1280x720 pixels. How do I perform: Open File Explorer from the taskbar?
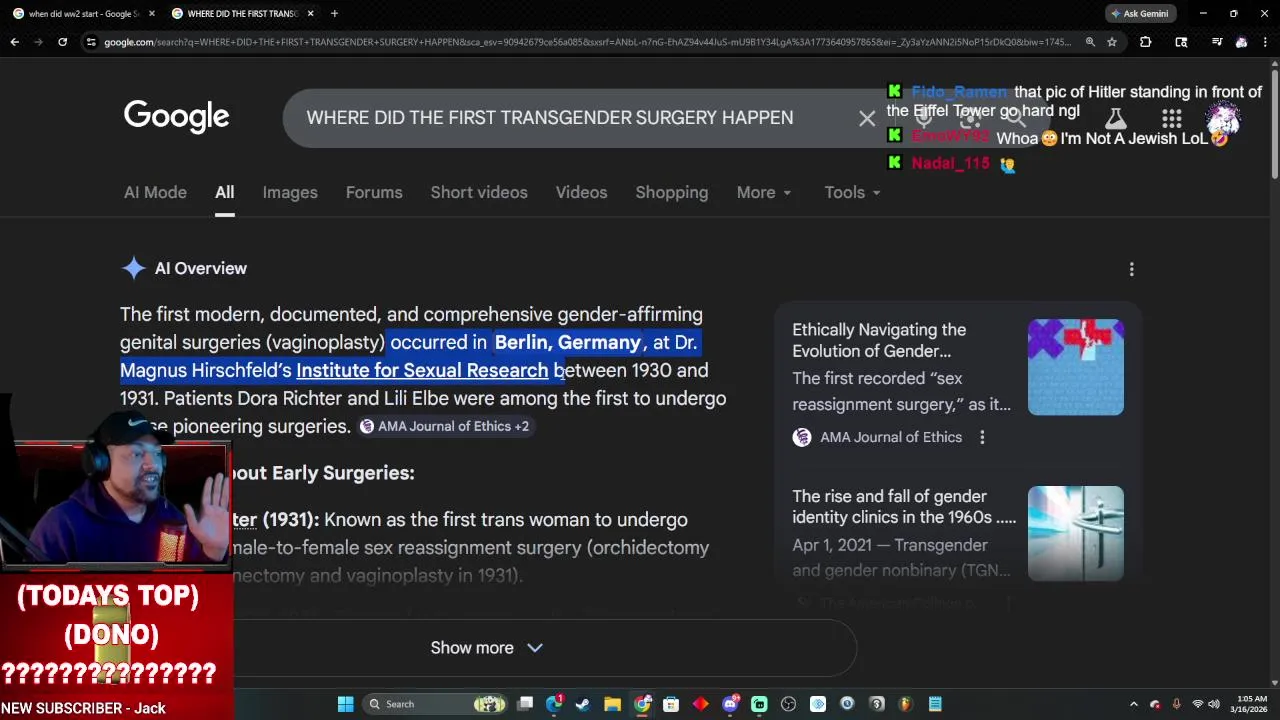click(612, 704)
